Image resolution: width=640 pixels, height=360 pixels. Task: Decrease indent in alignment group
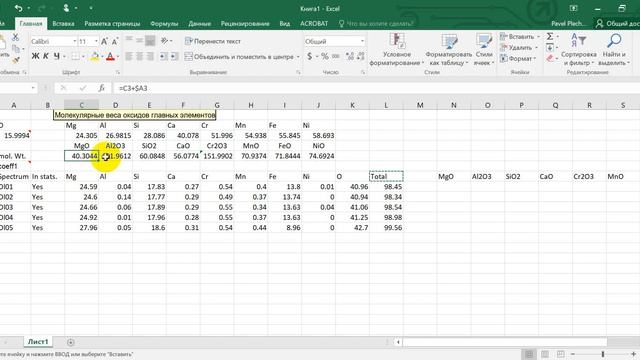[164, 56]
